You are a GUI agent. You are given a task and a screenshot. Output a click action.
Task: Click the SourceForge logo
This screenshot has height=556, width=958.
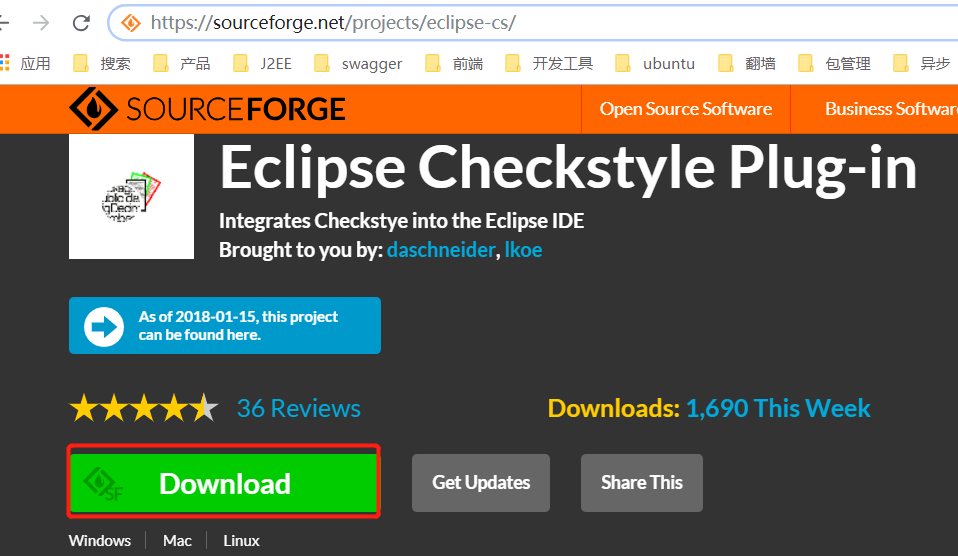pyautogui.click(x=207, y=109)
